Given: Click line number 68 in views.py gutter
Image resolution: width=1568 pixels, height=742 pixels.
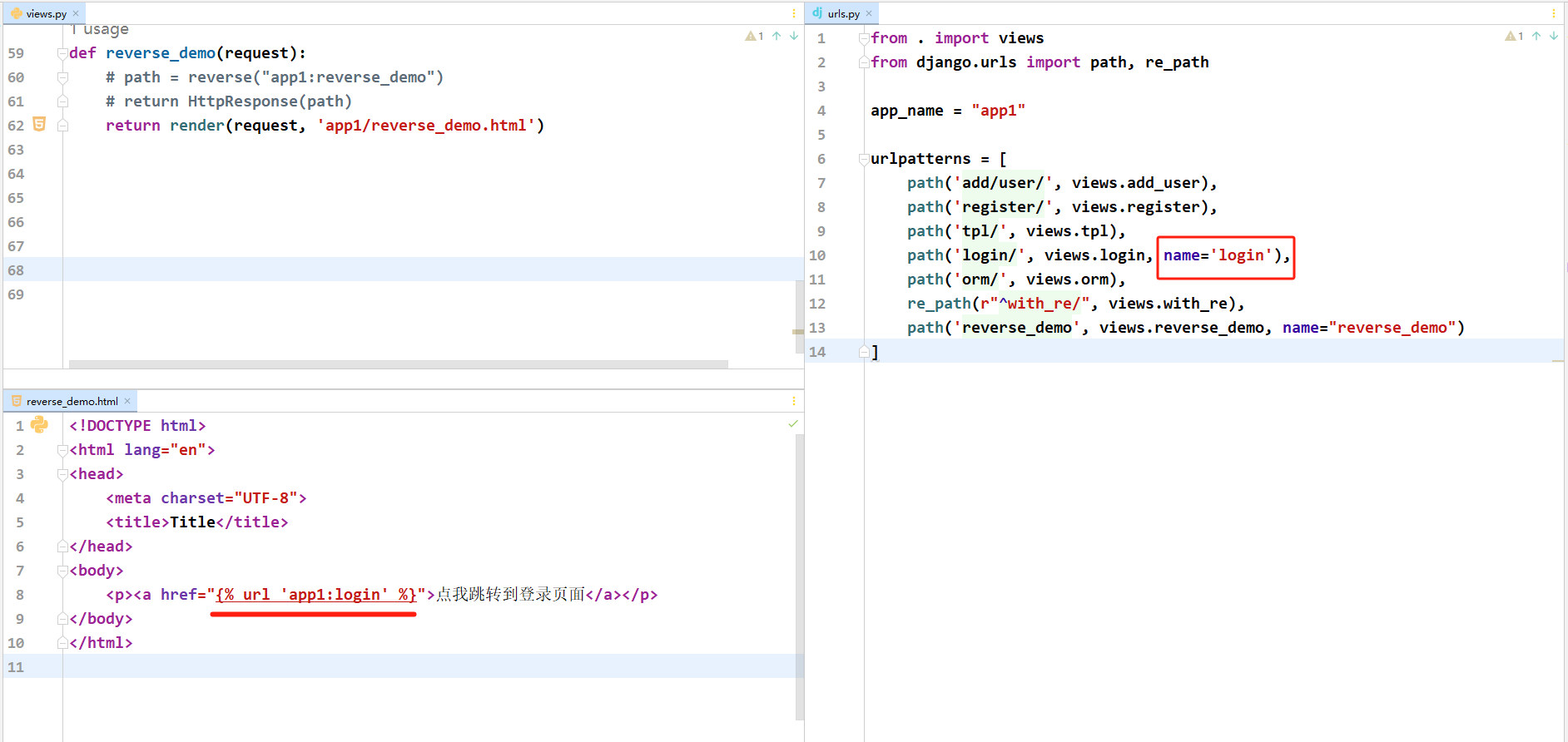Looking at the screenshot, I should pos(16,270).
